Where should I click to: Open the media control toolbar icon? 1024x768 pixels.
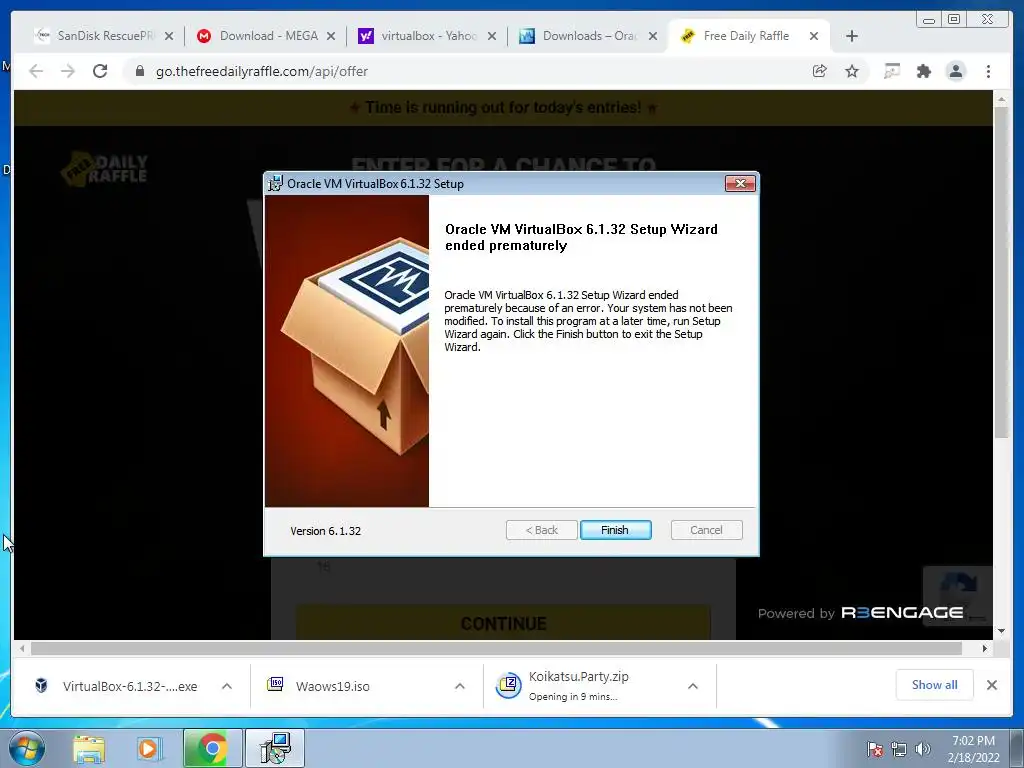891,71
